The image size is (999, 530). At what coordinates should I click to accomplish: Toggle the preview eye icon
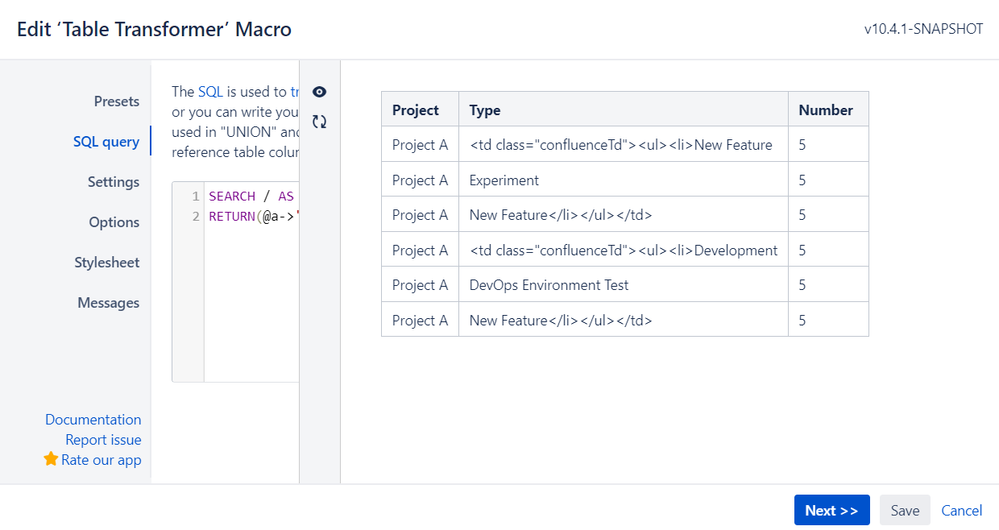pos(319,92)
